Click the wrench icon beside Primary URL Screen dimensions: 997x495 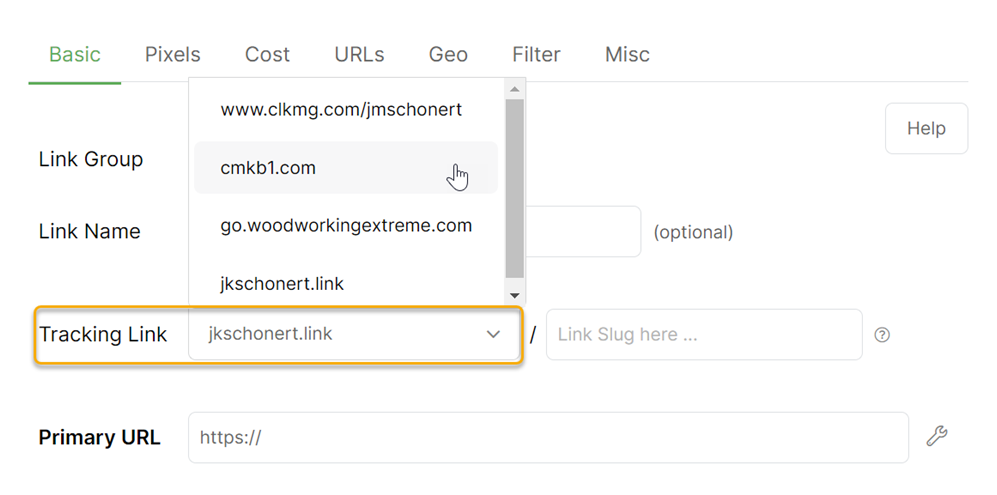coord(936,436)
